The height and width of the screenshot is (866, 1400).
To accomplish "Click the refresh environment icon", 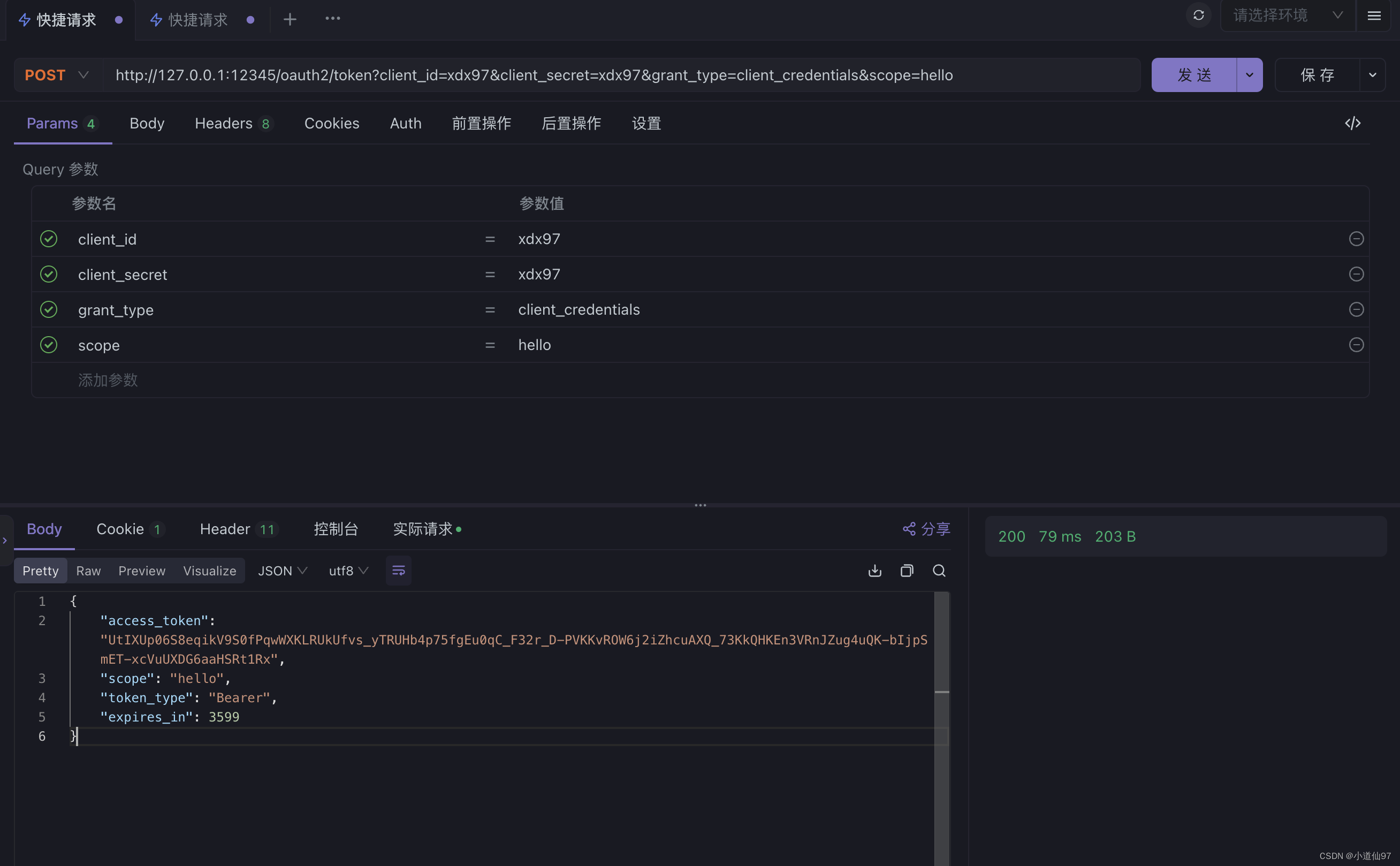I will (1198, 16).
